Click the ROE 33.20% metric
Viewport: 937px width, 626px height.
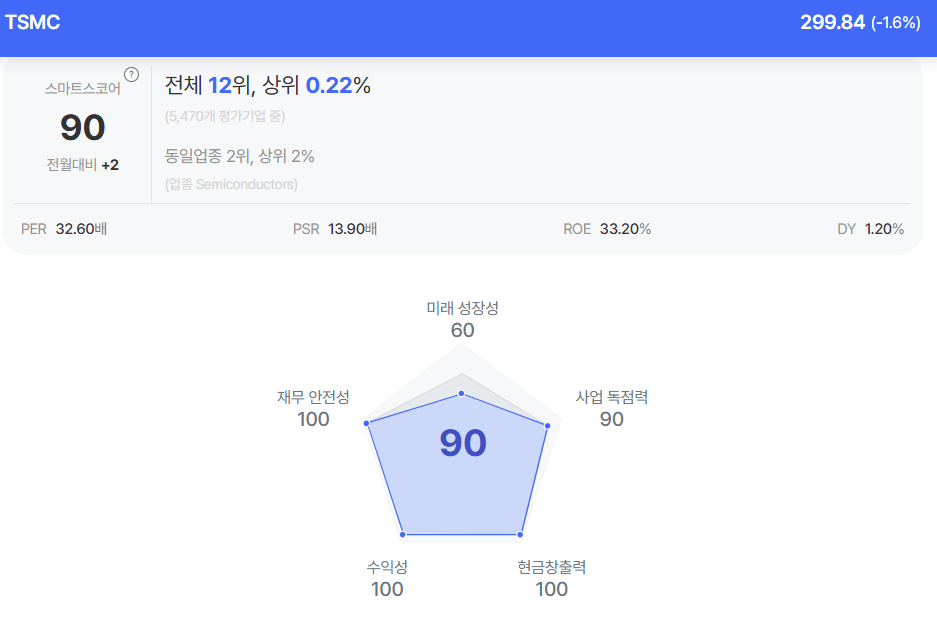(607, 229)
